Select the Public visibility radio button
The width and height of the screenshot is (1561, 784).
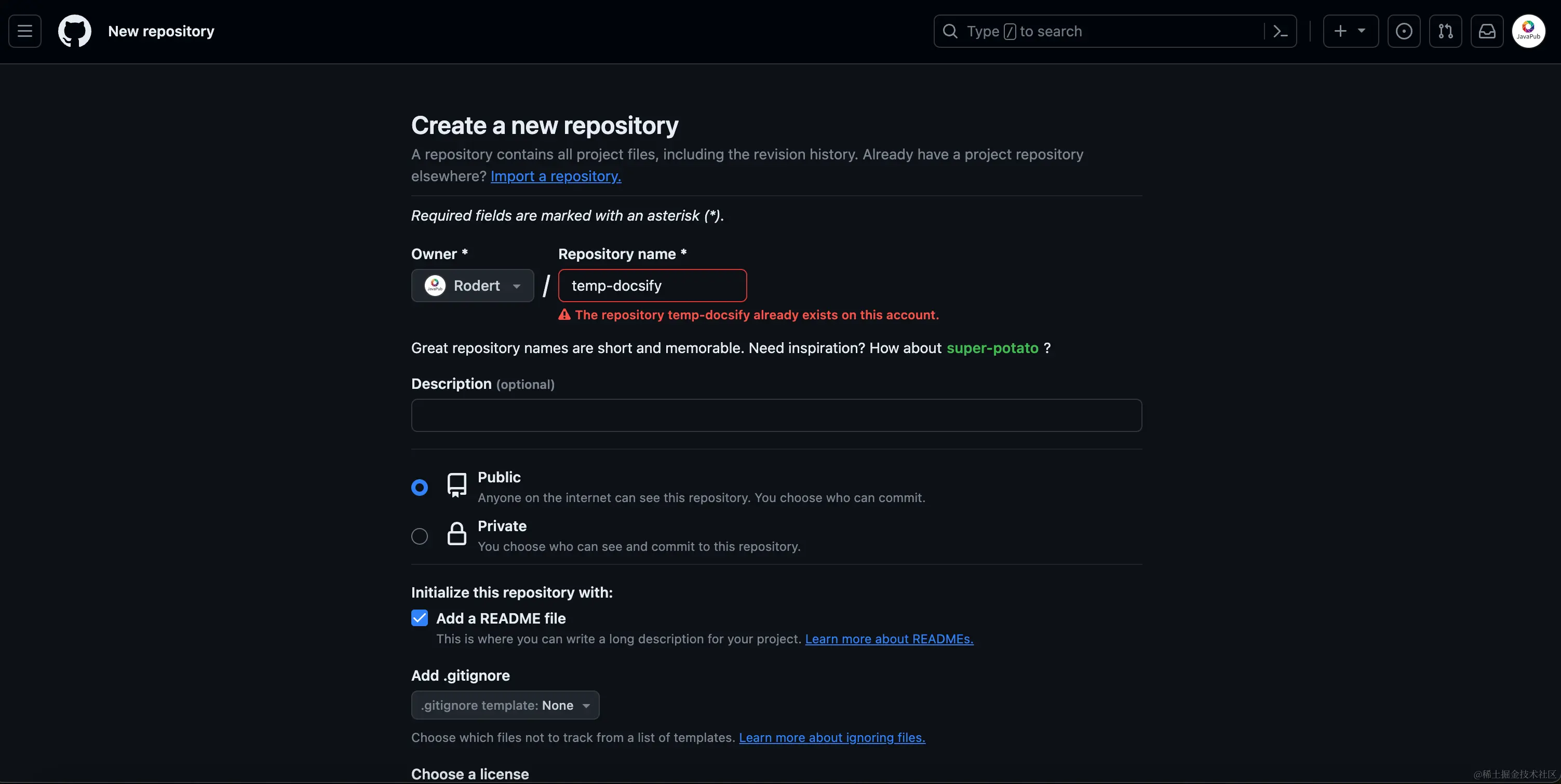pos(420,487)
